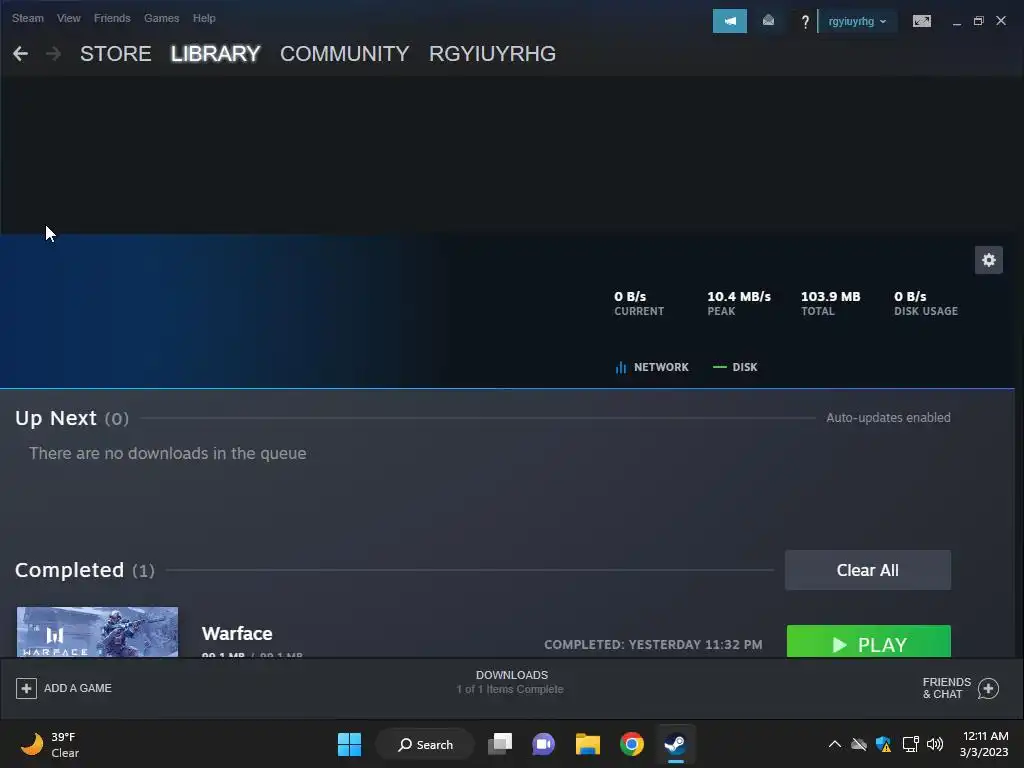Open the clock and date panel
1024x768 pixels.
coord(984,744)
